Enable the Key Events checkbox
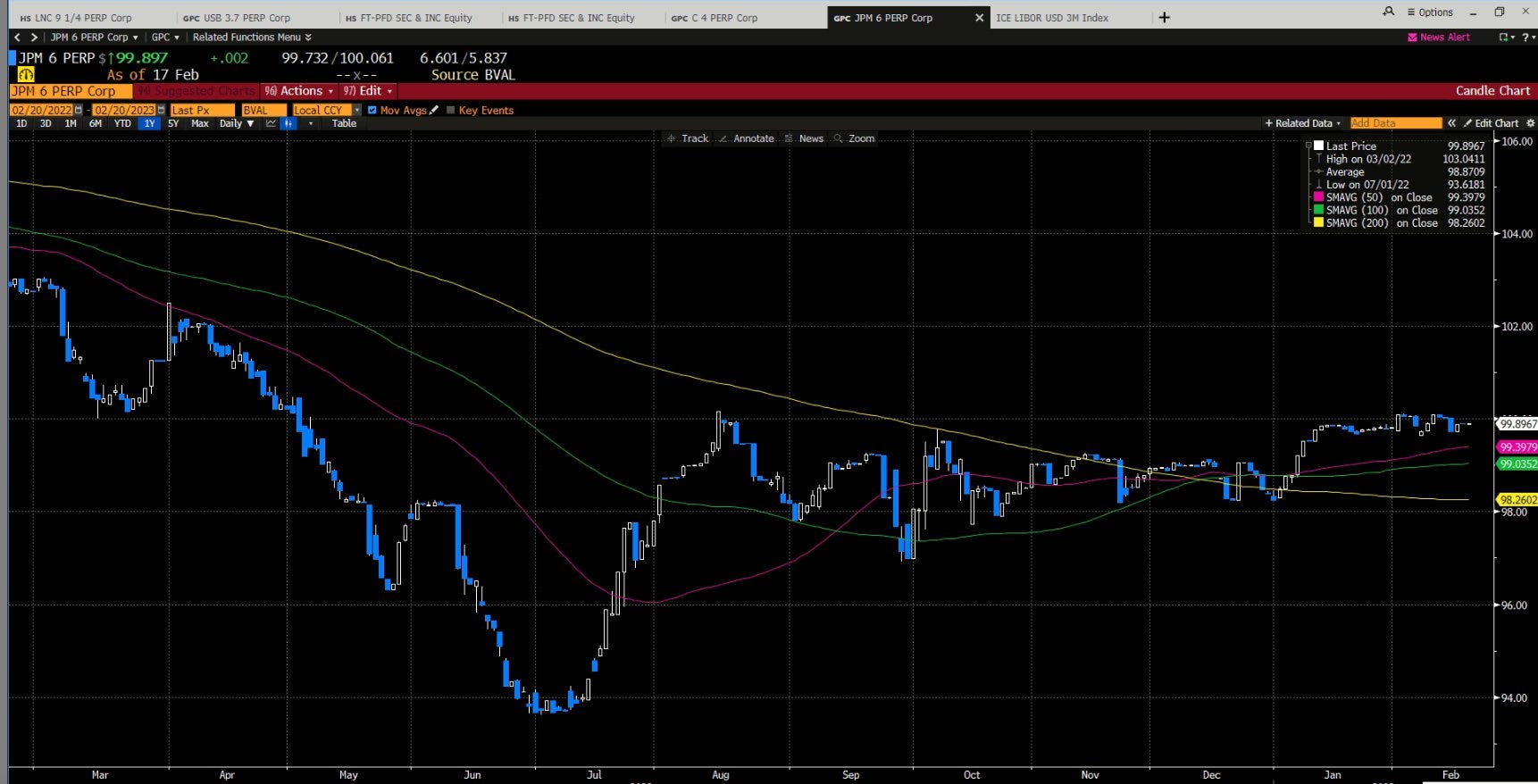Viewport: 1538px width, 784px height. coord(450,111)
